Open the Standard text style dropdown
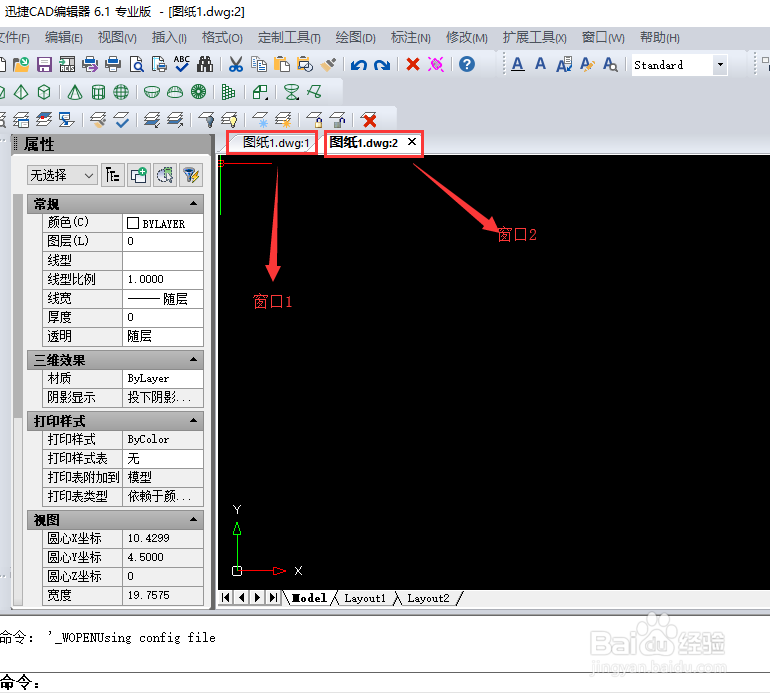The height and width of the screenshot is (694, 770). (720, 65)
